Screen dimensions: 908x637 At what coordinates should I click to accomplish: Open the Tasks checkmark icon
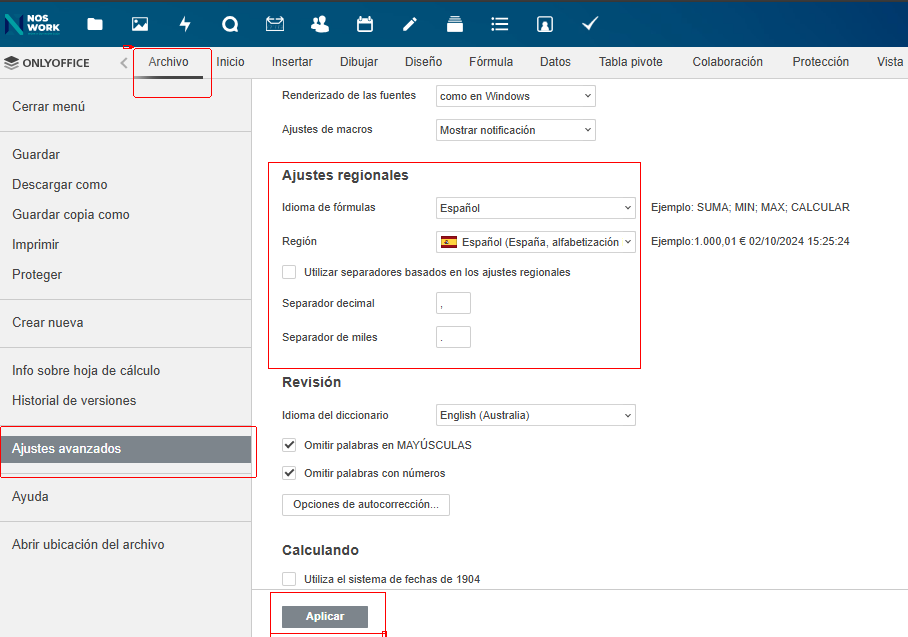pyautogui.click(x=590, y=24)
